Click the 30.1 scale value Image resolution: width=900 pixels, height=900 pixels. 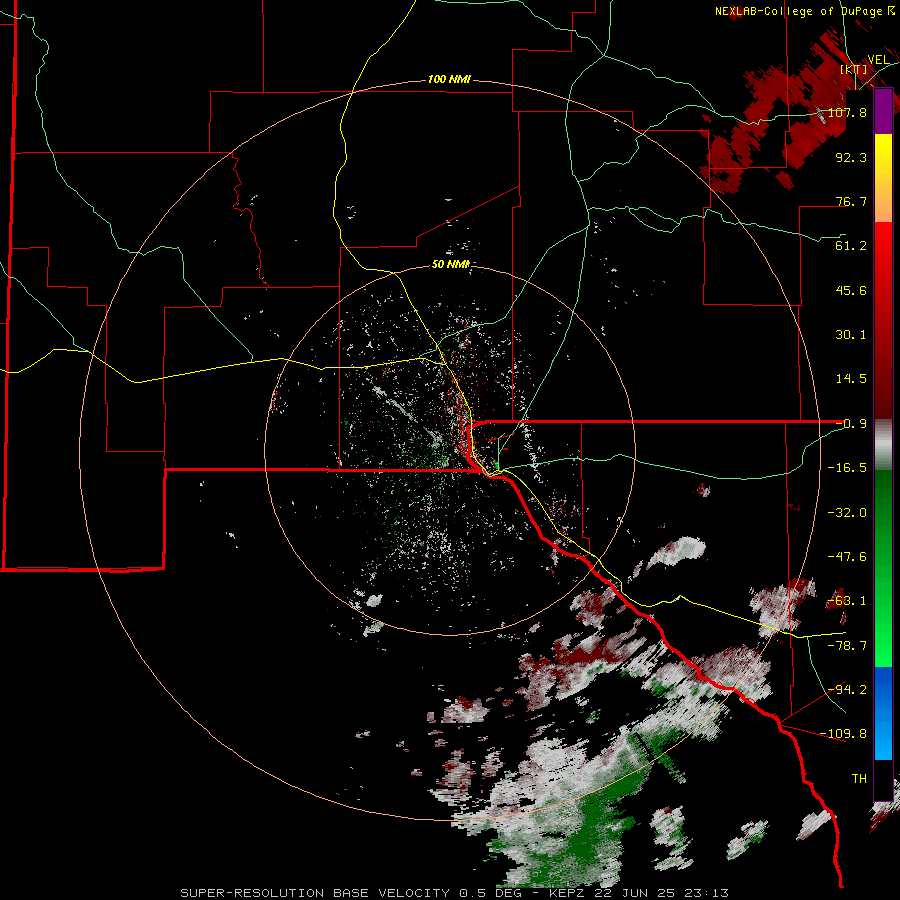pos(851,335)
